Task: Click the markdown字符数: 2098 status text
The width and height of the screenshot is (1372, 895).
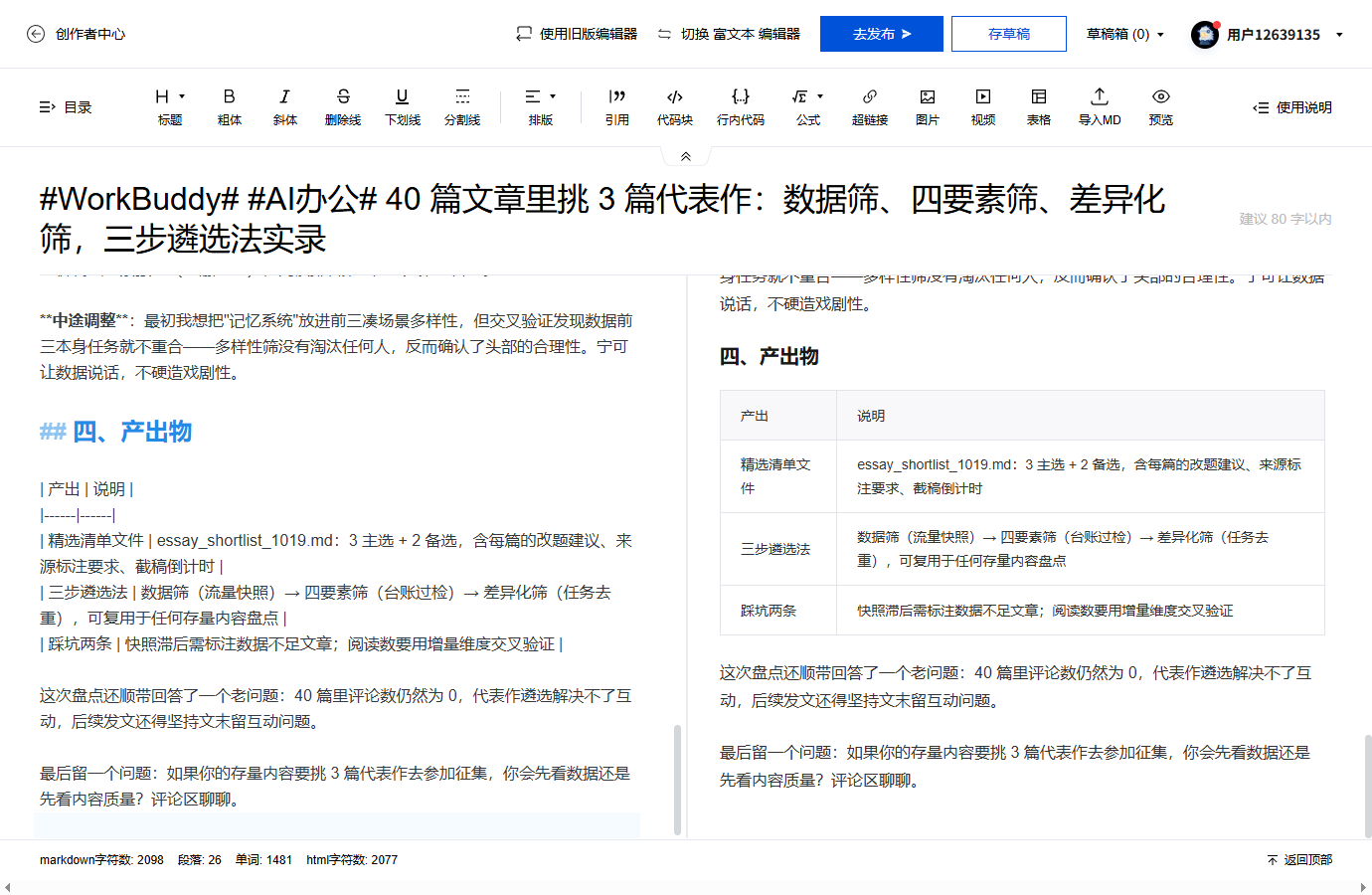Action: [x=101, y=860]
